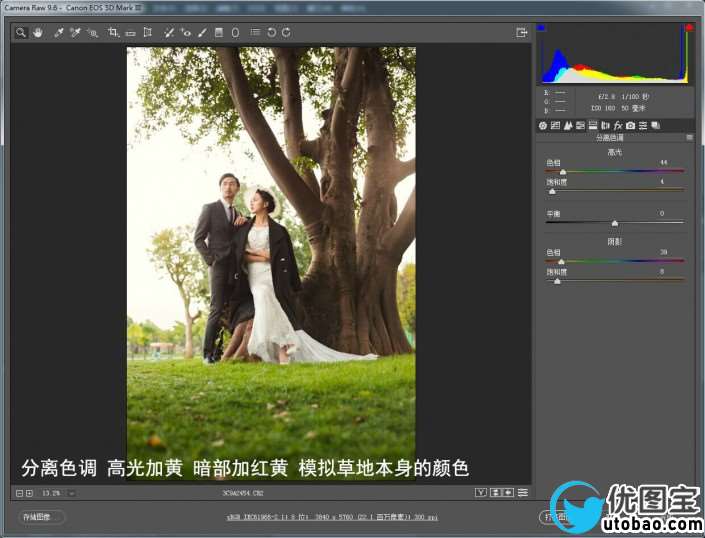Open the zoom level dropdown

pos(72,493)
